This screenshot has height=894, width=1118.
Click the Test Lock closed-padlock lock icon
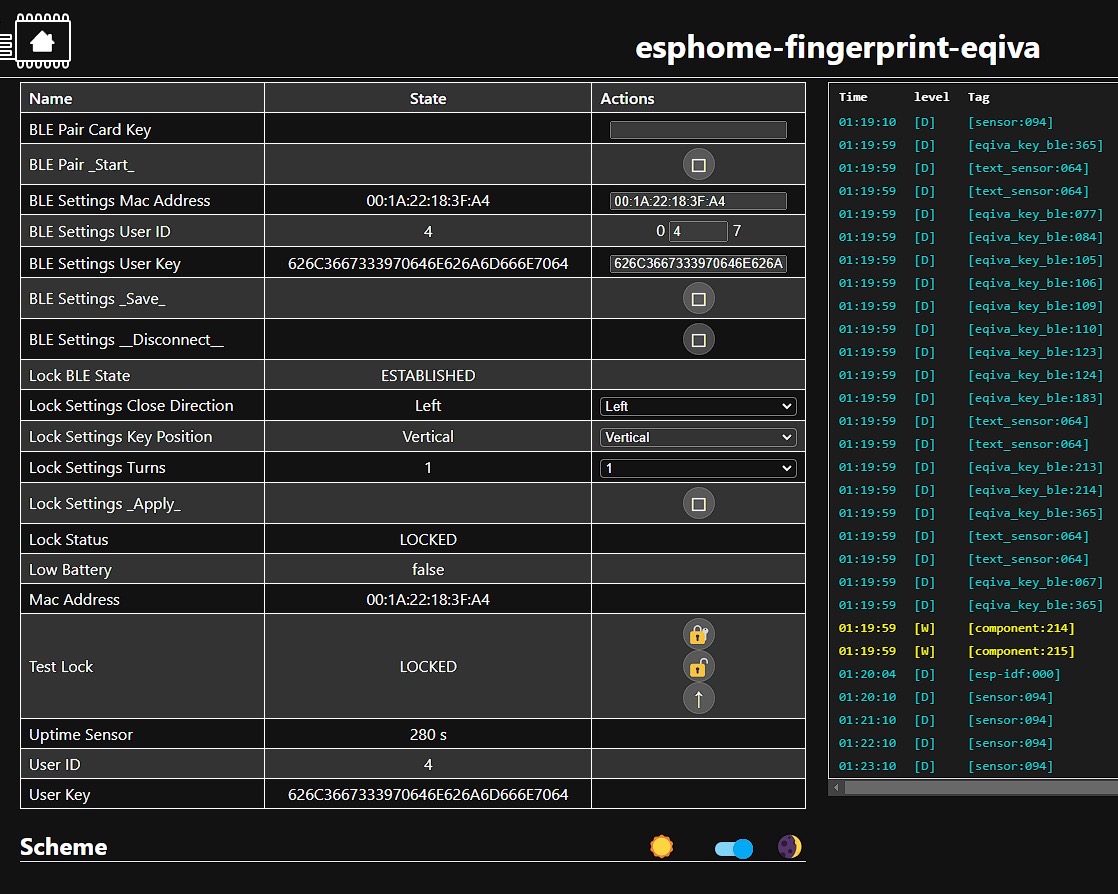click(699, 634)
